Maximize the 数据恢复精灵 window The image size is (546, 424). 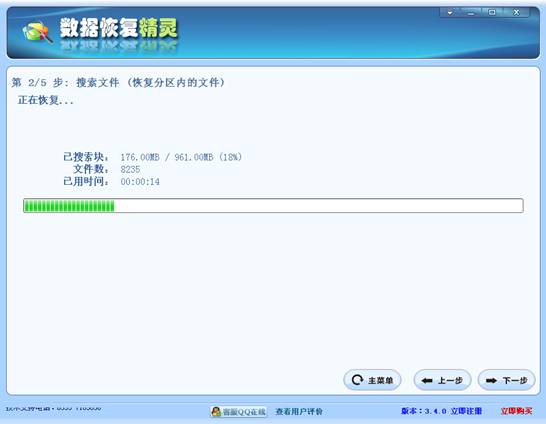pyautogui.click(x=492, y=13)
